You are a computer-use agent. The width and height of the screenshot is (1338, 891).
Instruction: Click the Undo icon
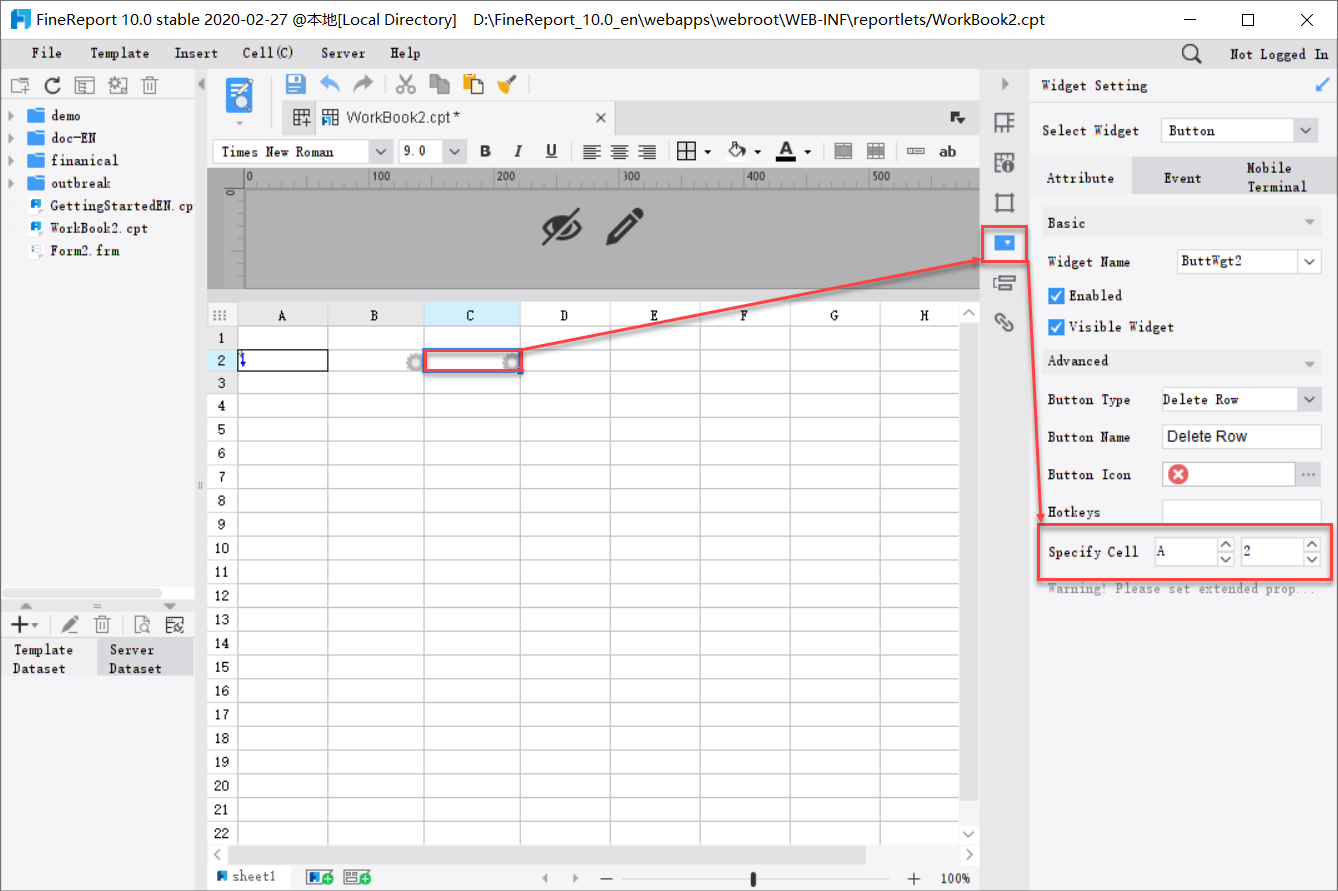[330, 84]
